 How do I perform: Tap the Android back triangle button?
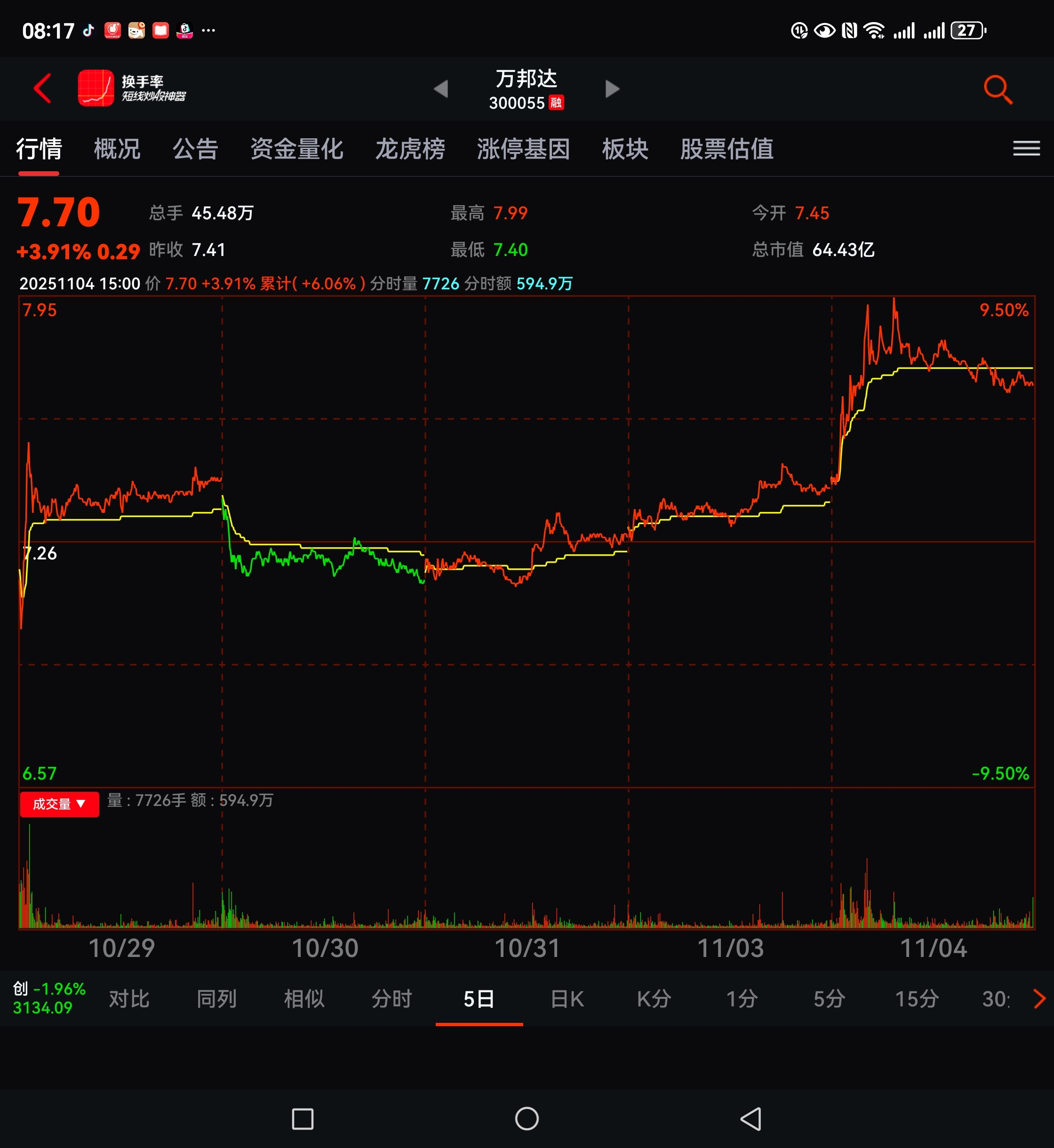(x=751, y=1118)
